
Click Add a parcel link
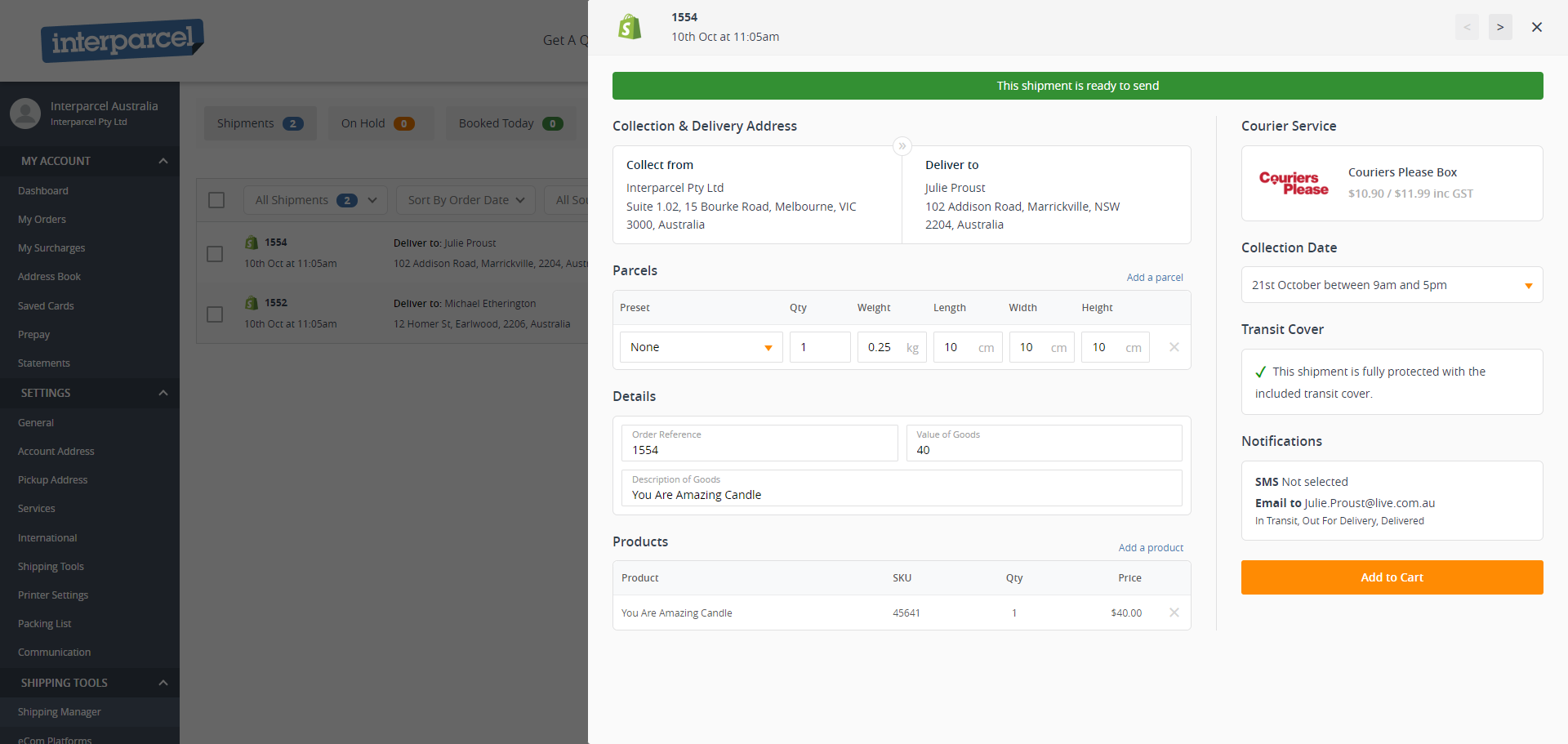1155,278
